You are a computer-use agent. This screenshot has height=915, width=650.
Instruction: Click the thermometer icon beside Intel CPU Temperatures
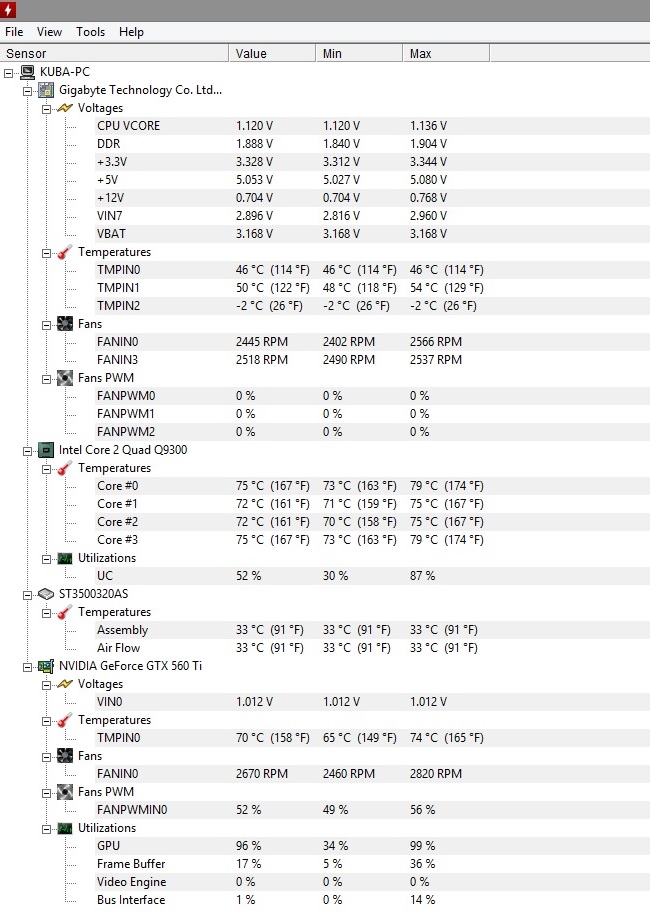pos(65,468)
